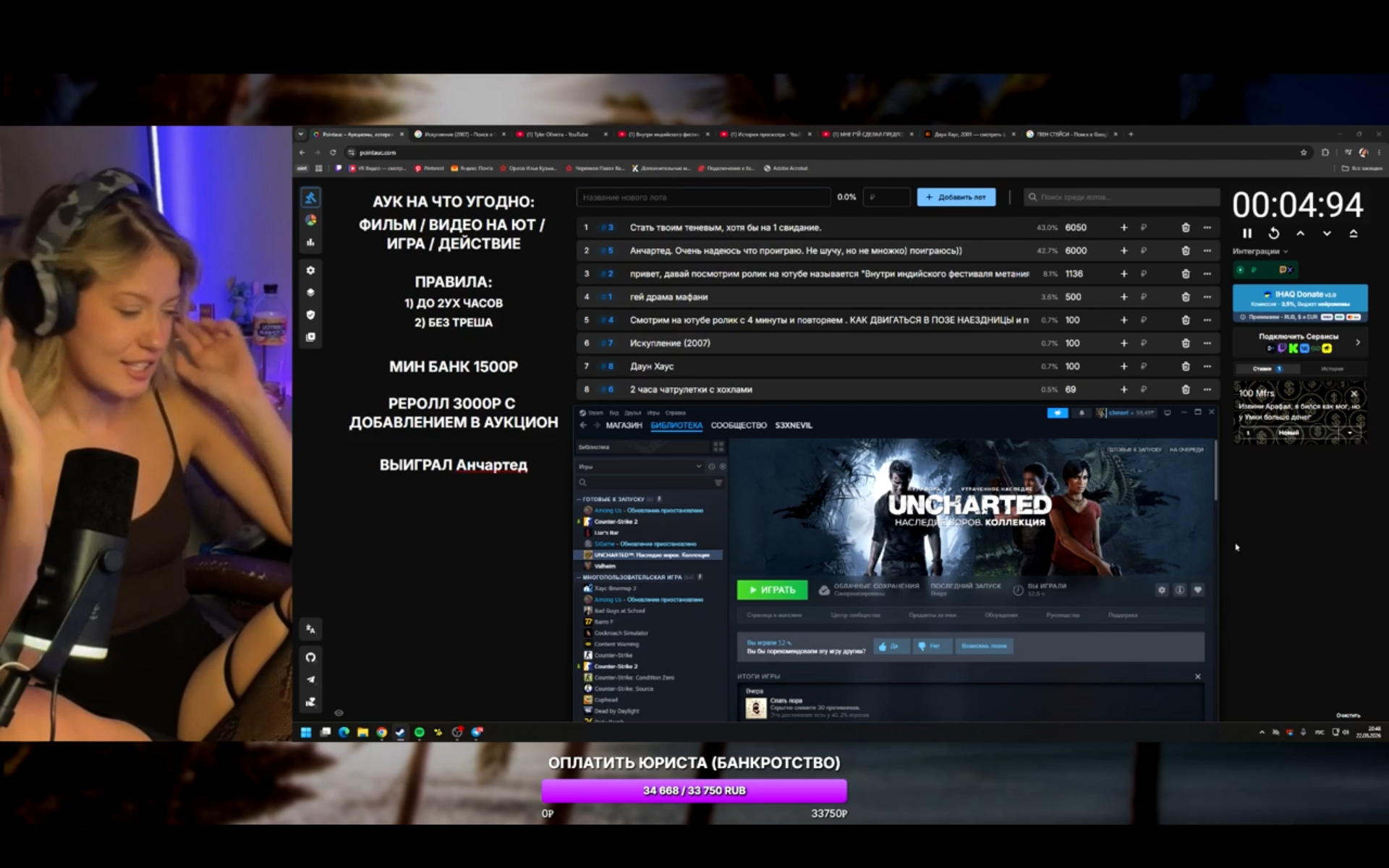Click the translate language icon in Pointauc sidebar
Screen dimensions: 1389x868
pos(310,629)
